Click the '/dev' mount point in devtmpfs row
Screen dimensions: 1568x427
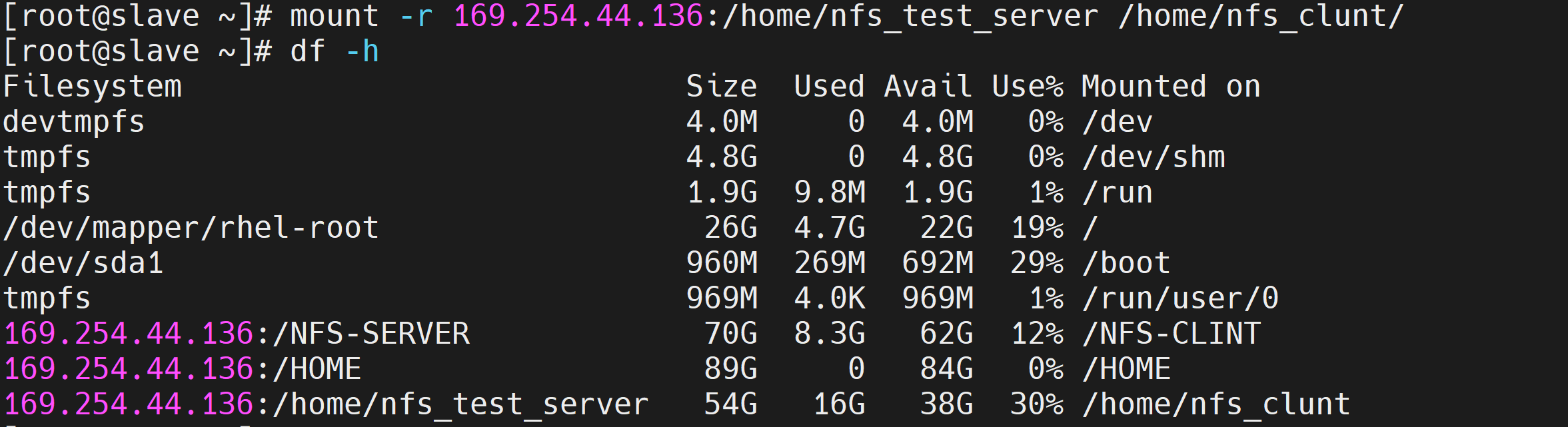tap(1118, 122)
